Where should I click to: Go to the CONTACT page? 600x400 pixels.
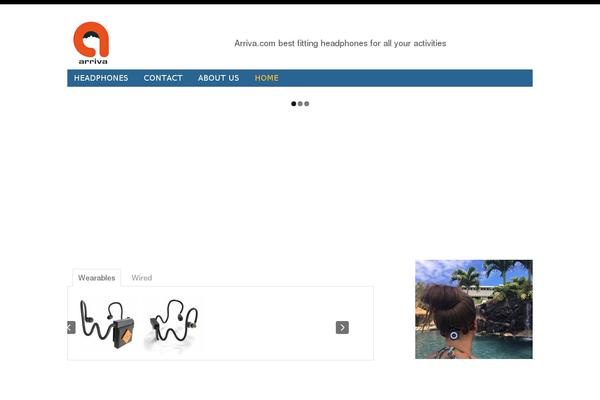tap(163, 78)
